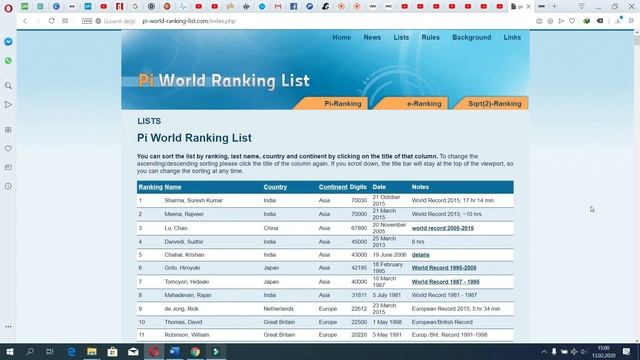Open Speed Dial start page icon in toolbar
The width and height of the screenshot is (640, 360).
(x=65, y=21)
